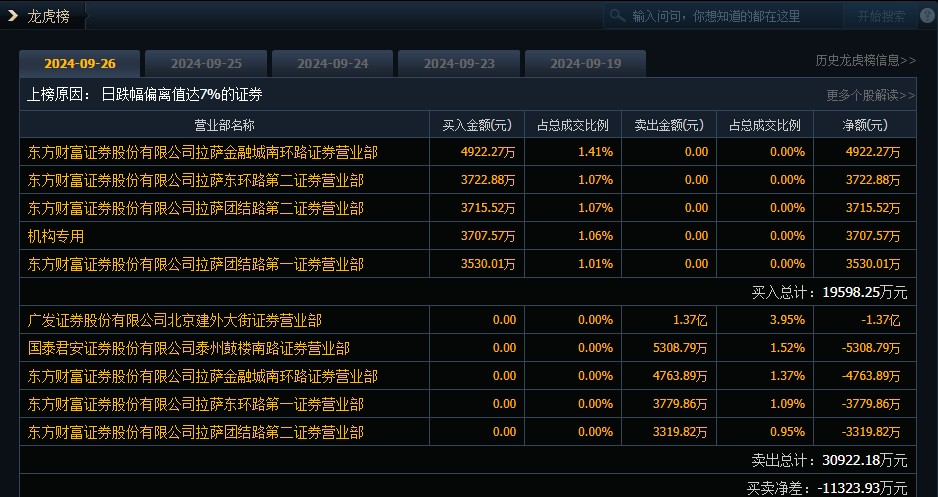Open buy-side 拉萨团结路第二证券营业部 with 3715.52万
This screenshot has width=938, height=497.
pyautogui.click(x=195, y=208)
